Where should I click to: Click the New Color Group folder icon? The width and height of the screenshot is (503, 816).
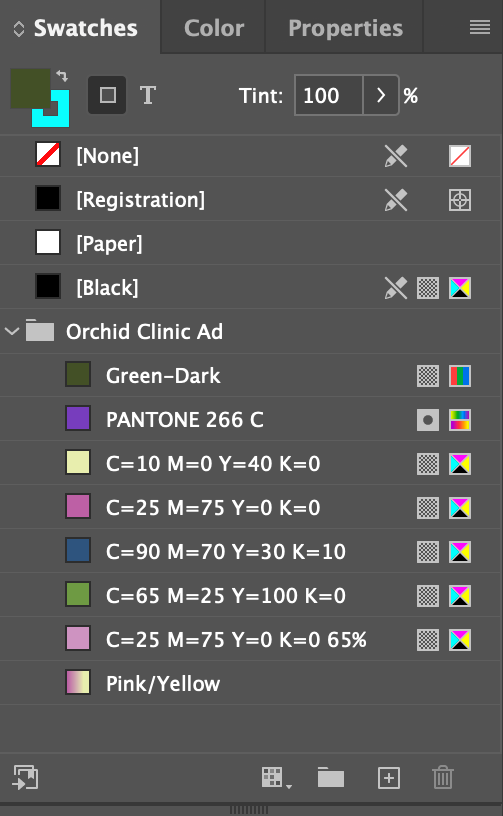[x=331, y=777]
